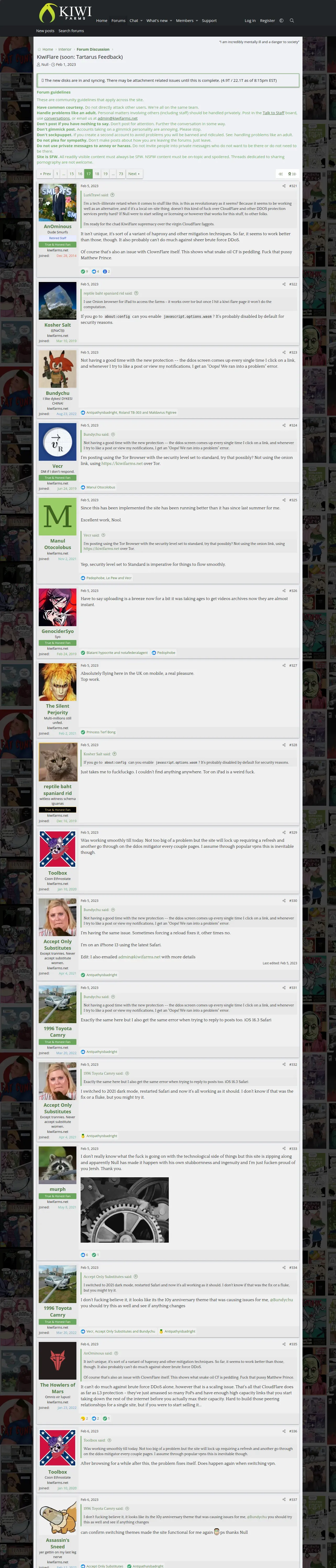Select the Search forums sub-navigation link
336x1568 pixels.
coord(71,31)
